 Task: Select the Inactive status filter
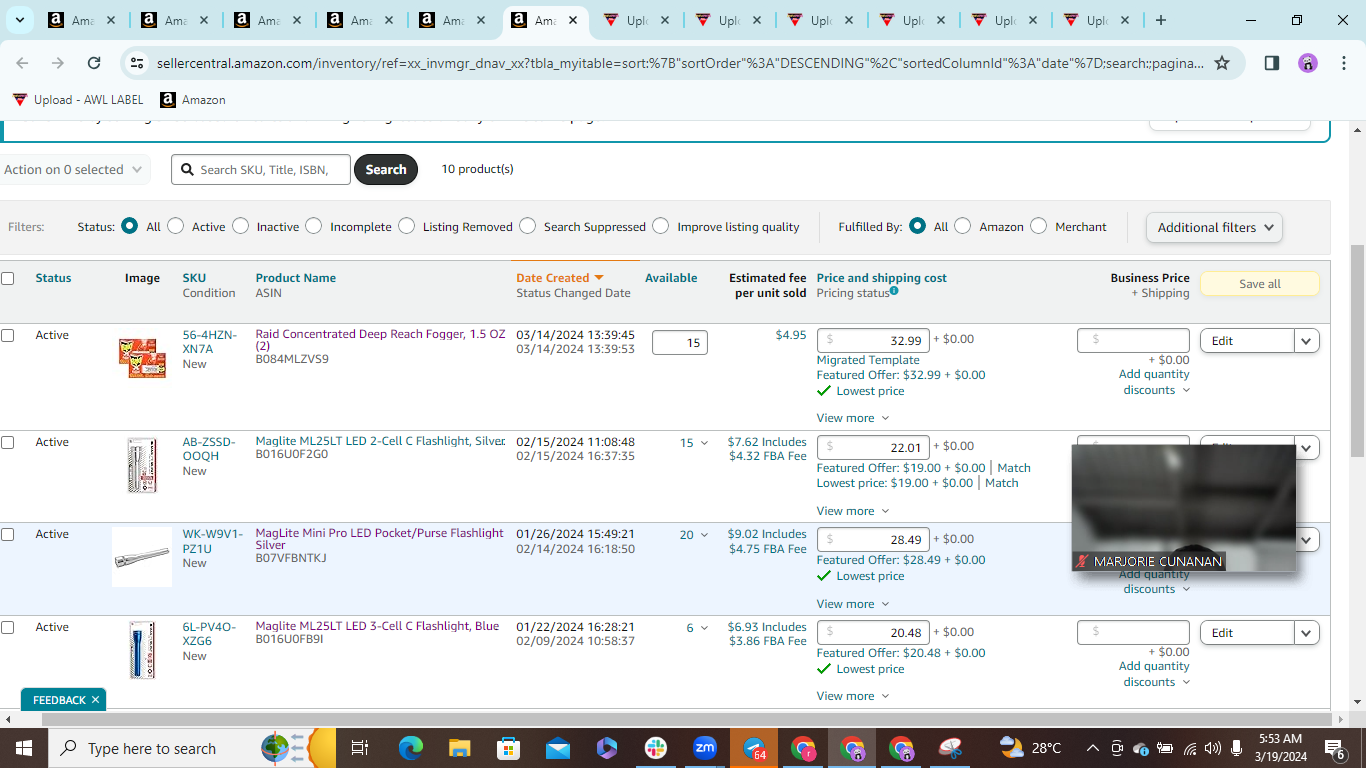(x=241, y=226)
